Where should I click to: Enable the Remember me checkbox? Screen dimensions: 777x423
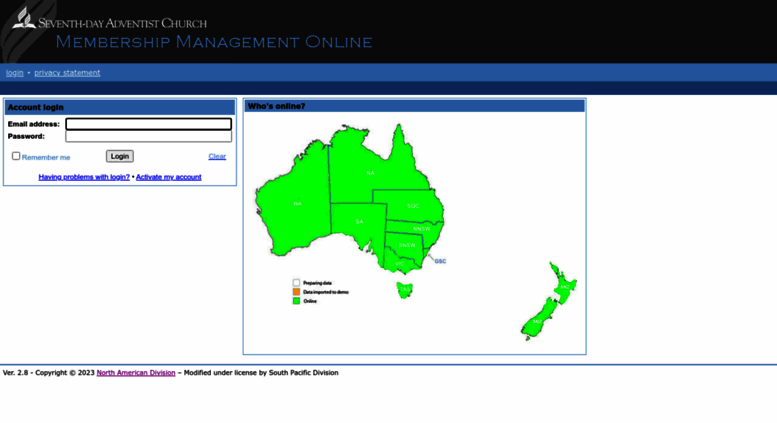coord(16,156)
